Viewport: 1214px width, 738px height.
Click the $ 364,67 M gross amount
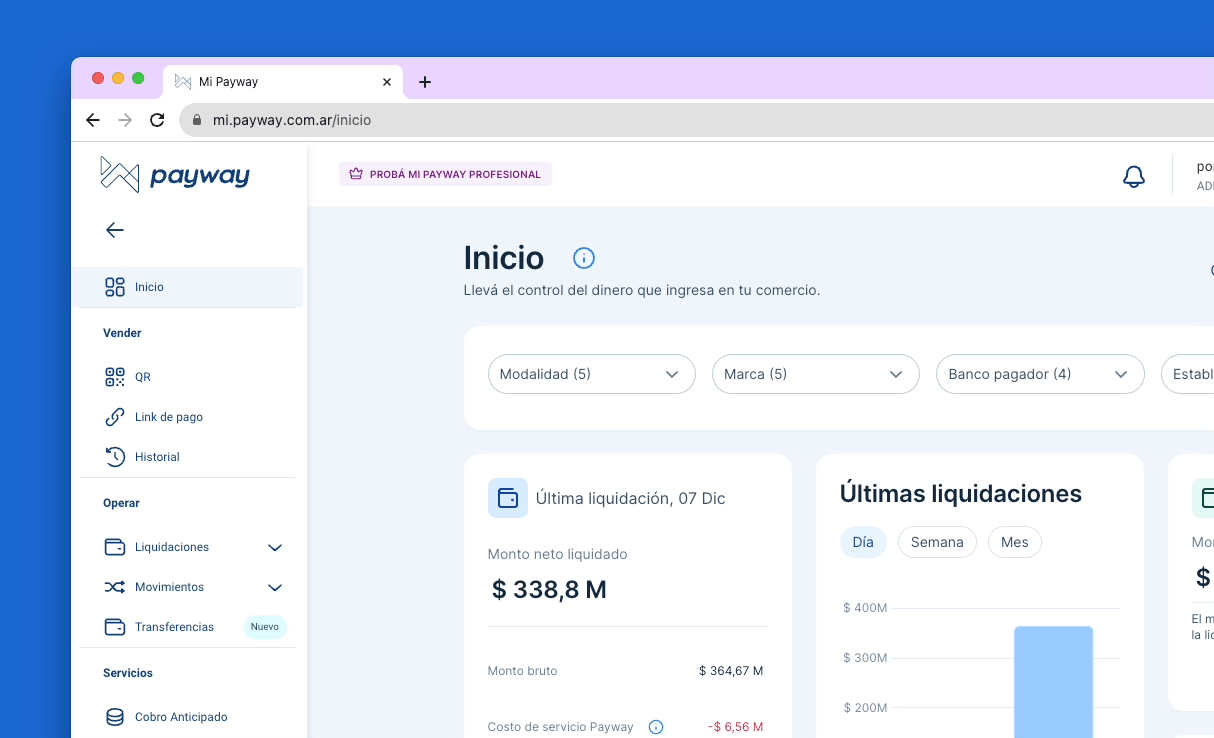pos(731,671)
